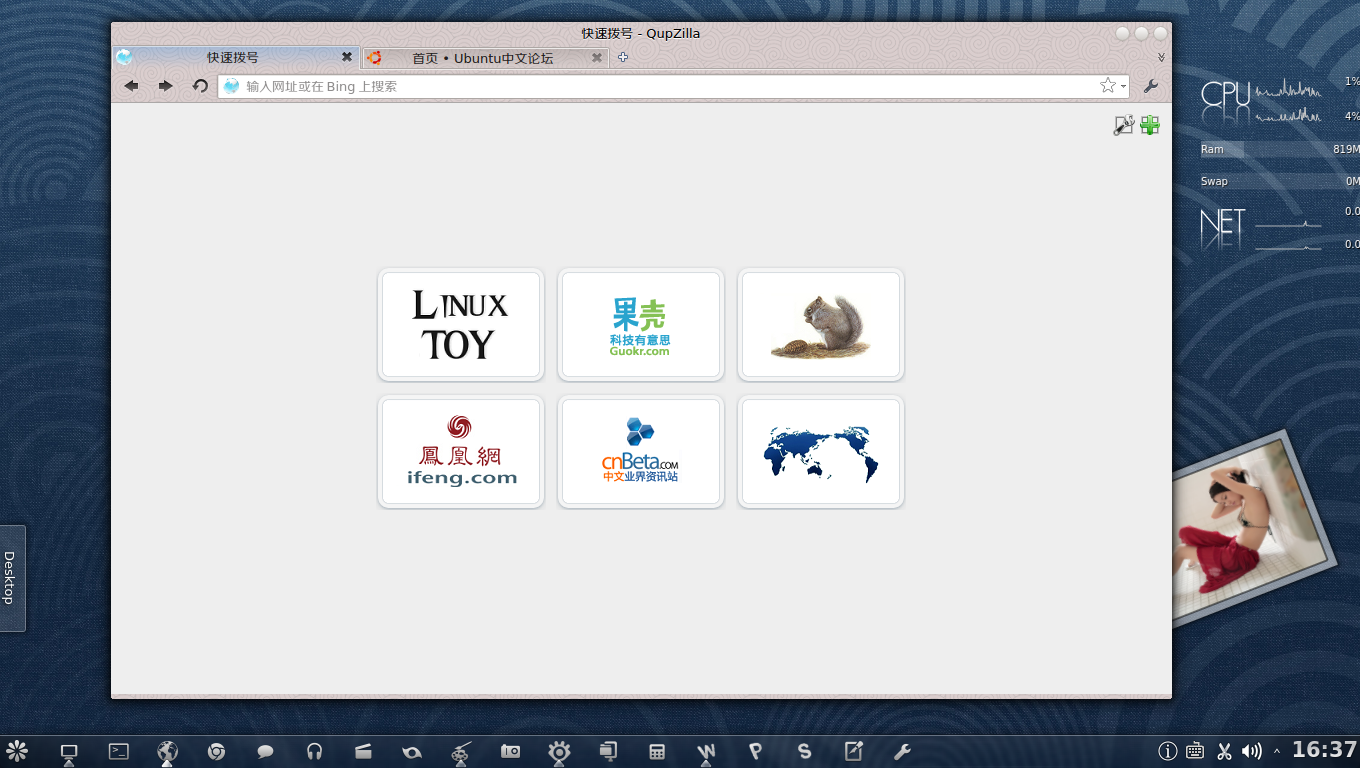This screenshot has height=768, width=1360.
Task: Open the chat bubble taskbar icon
Action: click(x=265, y=751)
